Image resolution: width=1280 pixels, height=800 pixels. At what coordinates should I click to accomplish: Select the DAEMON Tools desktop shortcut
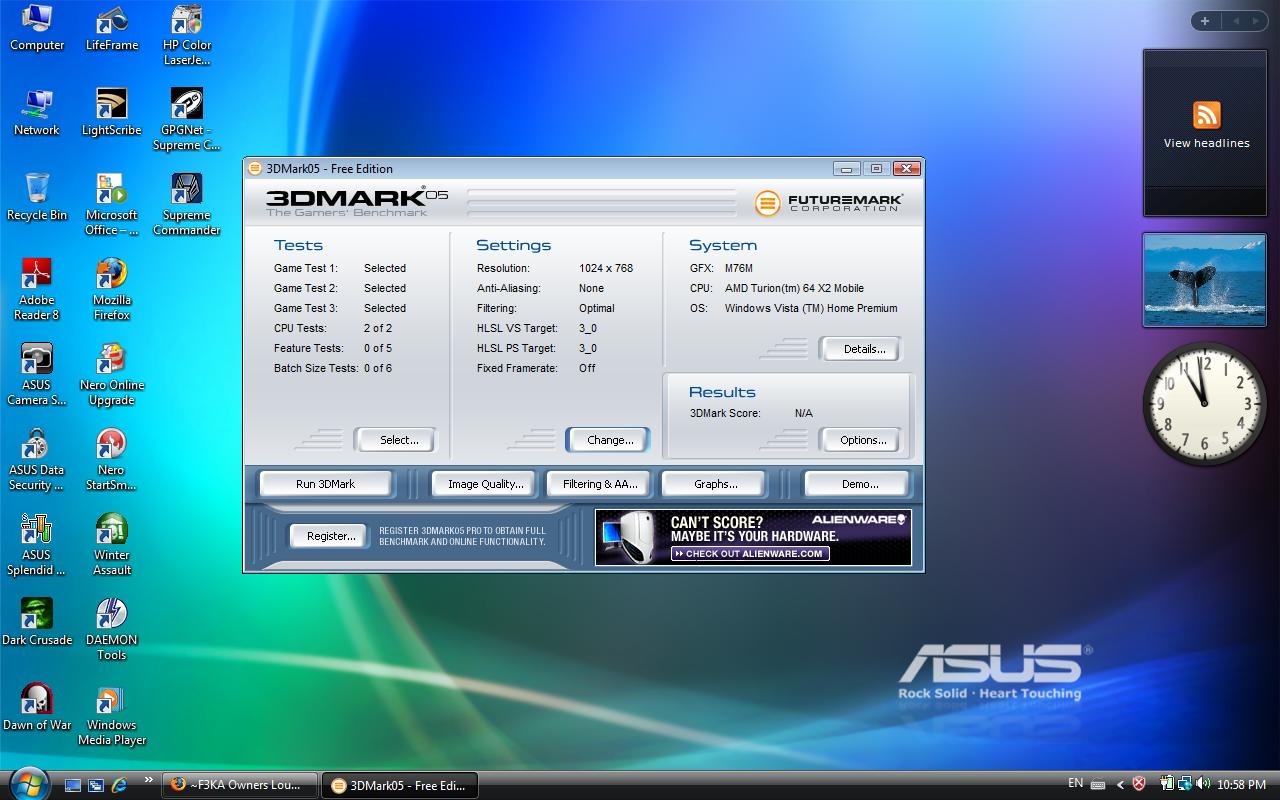tap(112, 630)
